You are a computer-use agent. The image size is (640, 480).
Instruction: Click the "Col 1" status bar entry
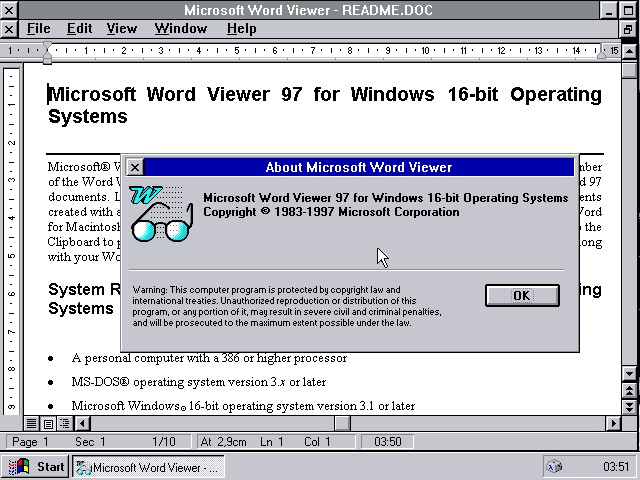317,442
